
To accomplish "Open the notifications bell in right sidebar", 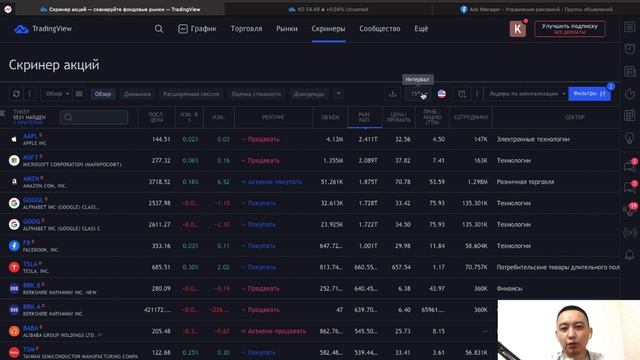I will point(630,255).
